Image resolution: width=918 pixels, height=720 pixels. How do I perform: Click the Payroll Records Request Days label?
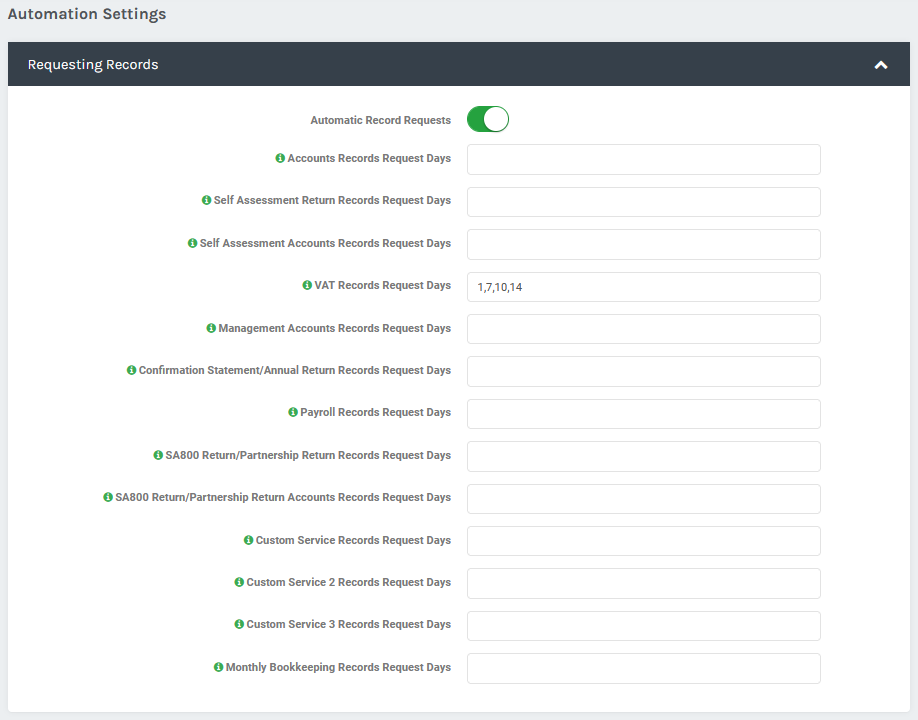375,412
